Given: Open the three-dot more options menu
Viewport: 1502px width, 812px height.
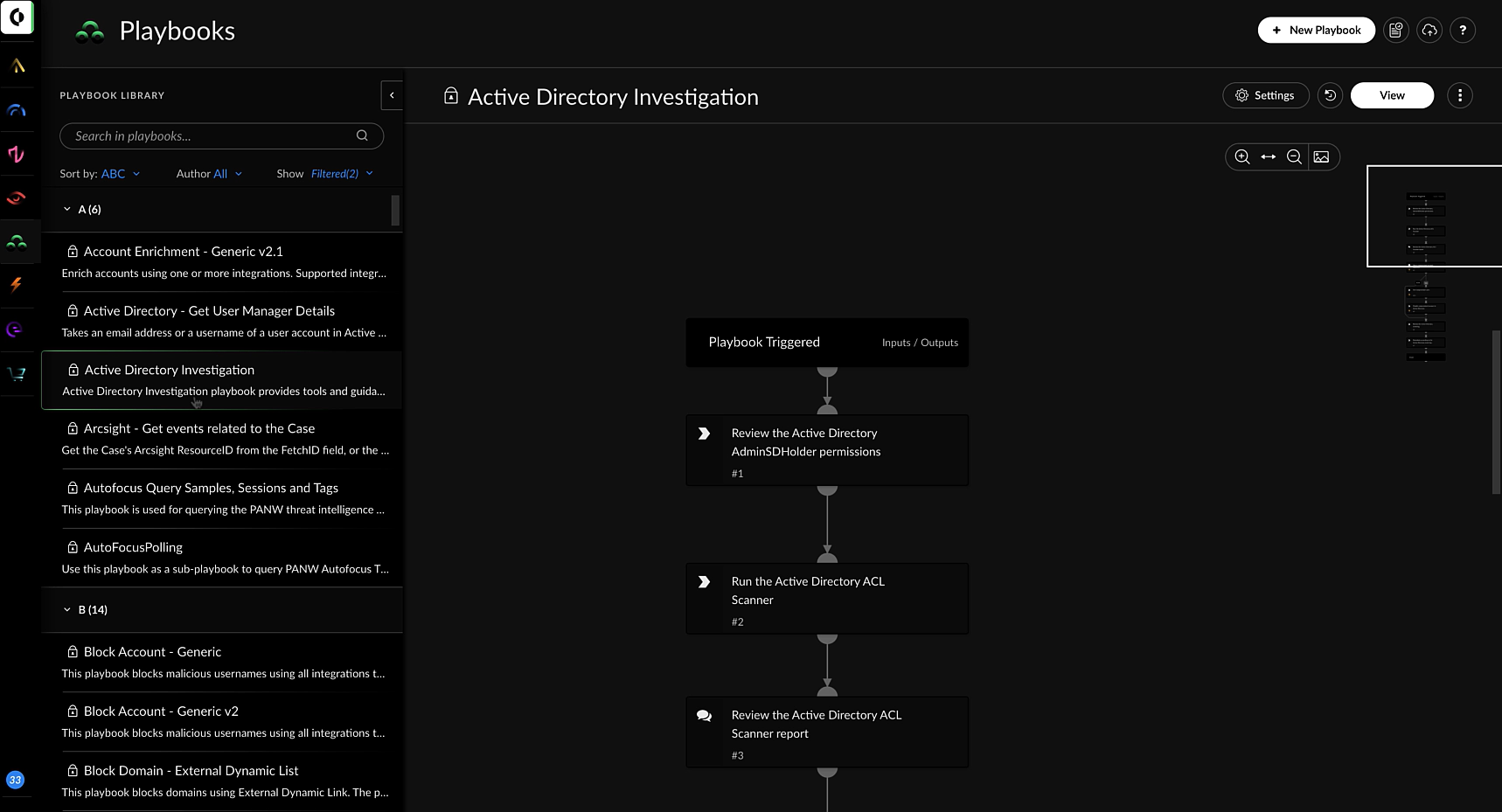Looking at the screenshot, I should 1459,95.
